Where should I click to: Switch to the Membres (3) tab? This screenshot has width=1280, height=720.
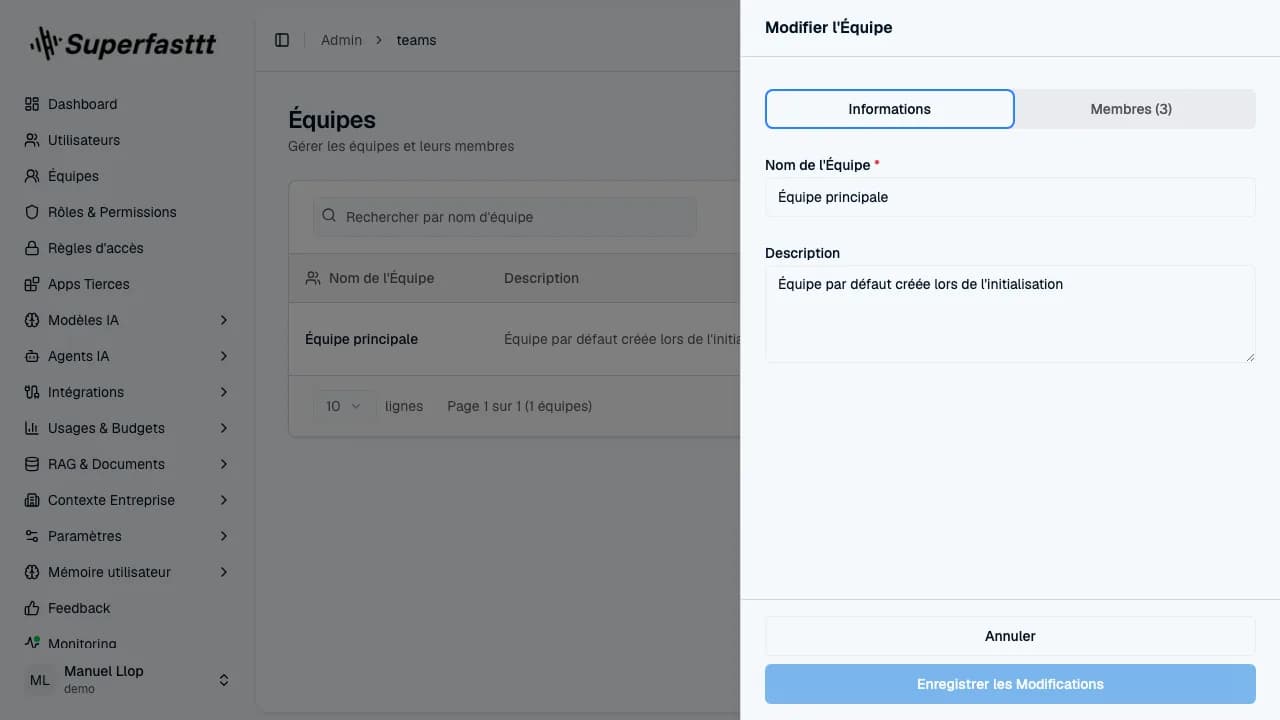tap(1131, 109)
